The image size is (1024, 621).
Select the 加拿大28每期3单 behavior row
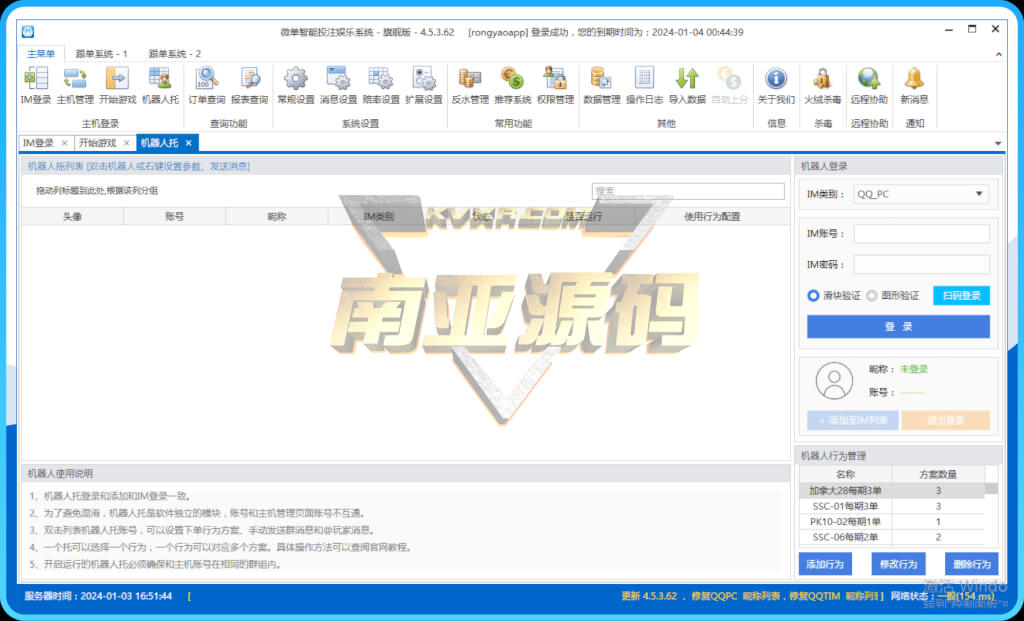pyautogui.click(x=891, y=490)
